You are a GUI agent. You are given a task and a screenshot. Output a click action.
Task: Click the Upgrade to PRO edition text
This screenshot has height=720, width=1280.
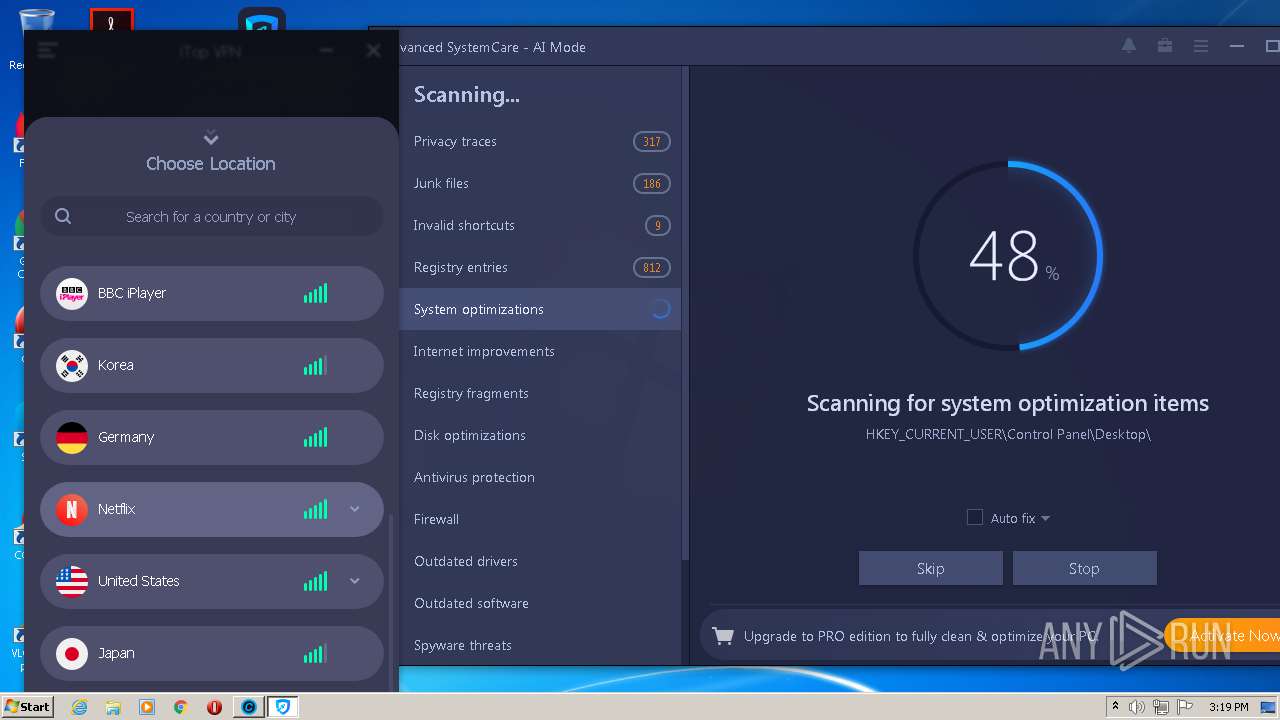tap(920, 636)
